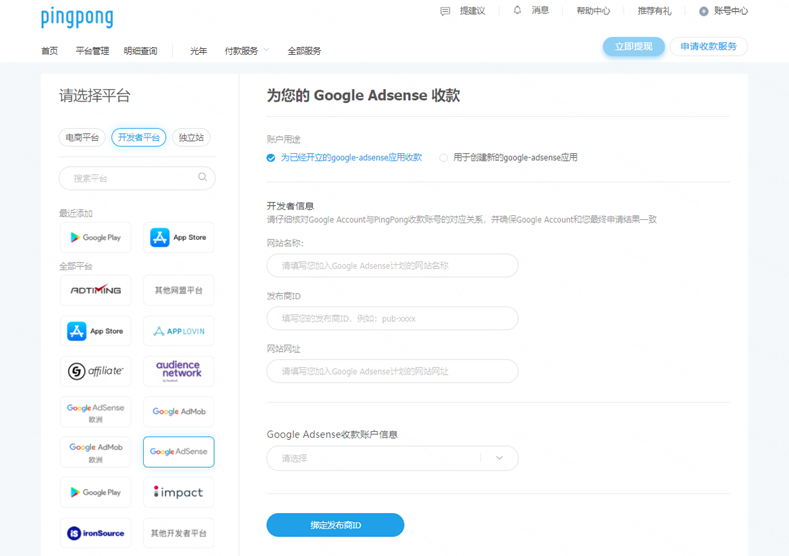The image size is (789, 556).
Task: Switch to the 独立站 tab
Action: pyautogui.click(x=191, y=137)
